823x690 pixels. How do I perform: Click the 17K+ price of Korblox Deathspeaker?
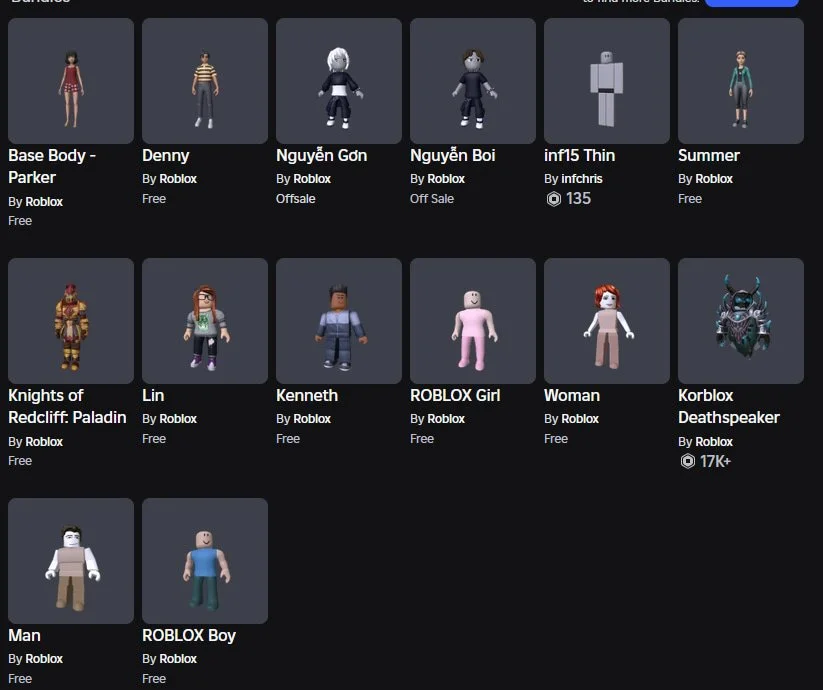pyautogui.click(x=715, y=461)
